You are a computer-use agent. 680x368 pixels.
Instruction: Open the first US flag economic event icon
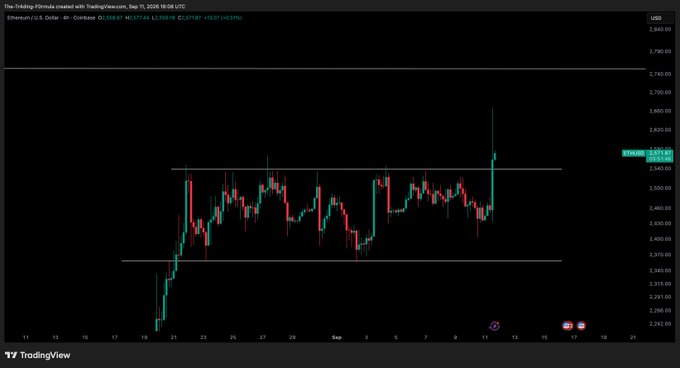click(567, 326)
